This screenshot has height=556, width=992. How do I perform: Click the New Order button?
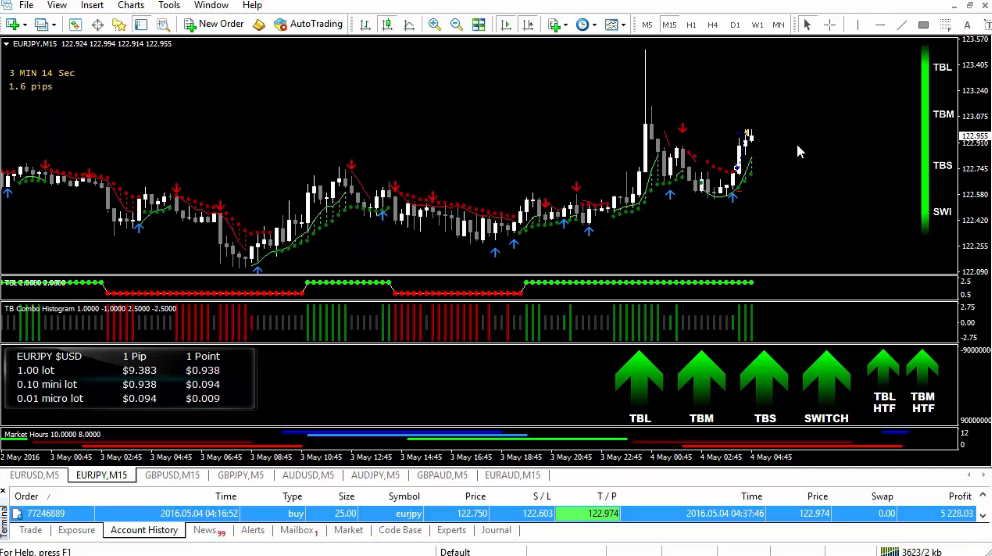coord(214,24)
